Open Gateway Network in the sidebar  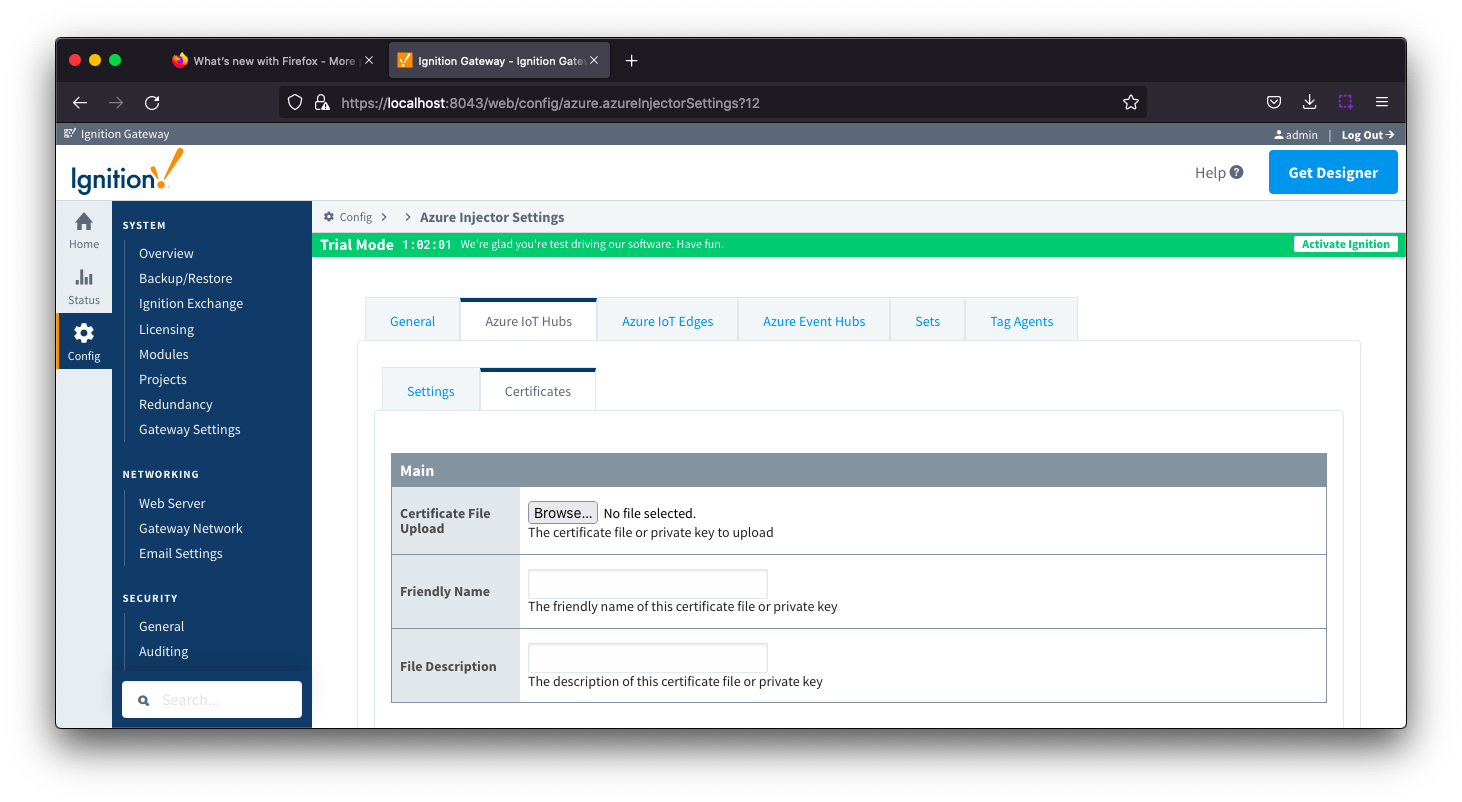pyautogui.click(x=190, y=528)
